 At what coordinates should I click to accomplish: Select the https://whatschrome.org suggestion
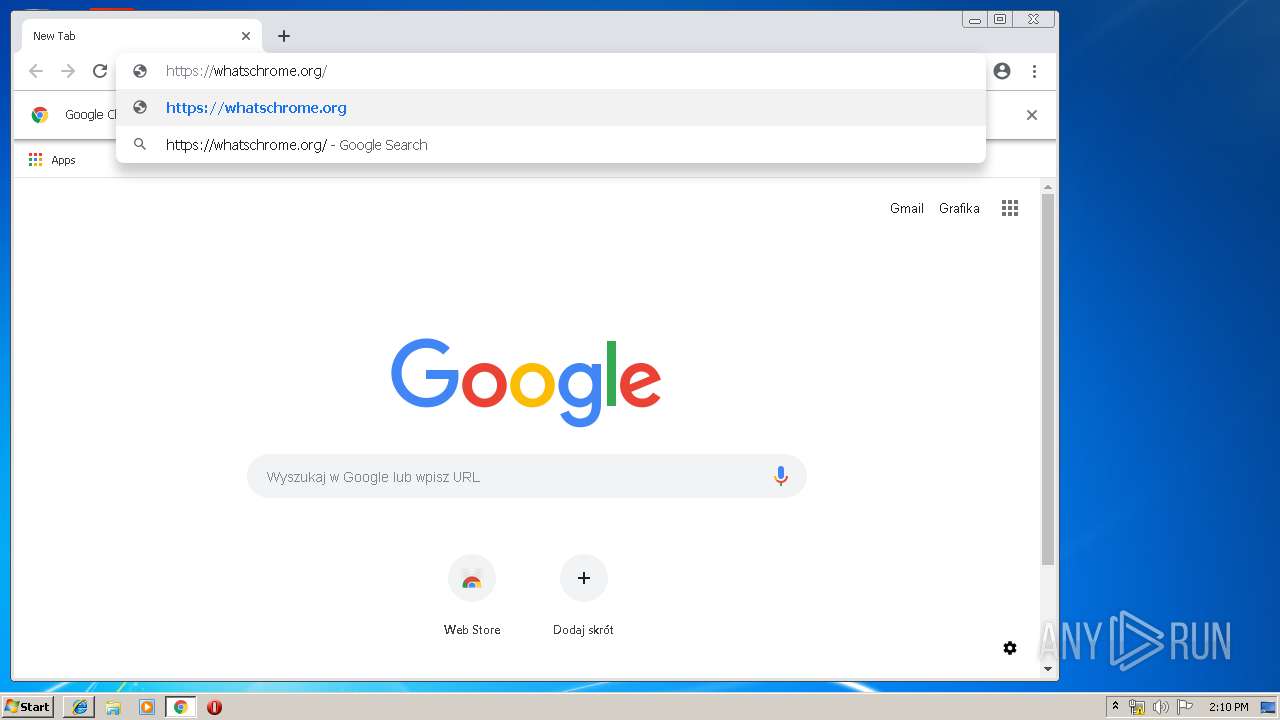click(551, 108)
